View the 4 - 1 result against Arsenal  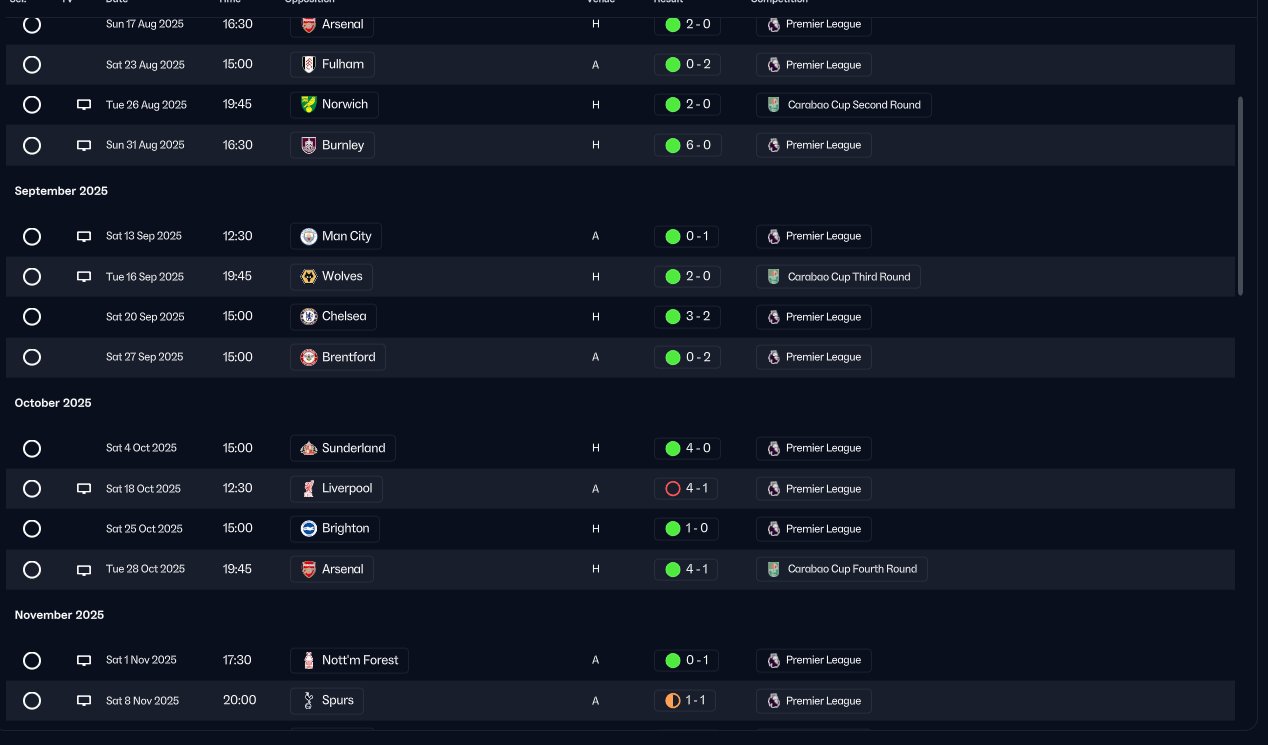pyautogui.click(x=686, y=569)
